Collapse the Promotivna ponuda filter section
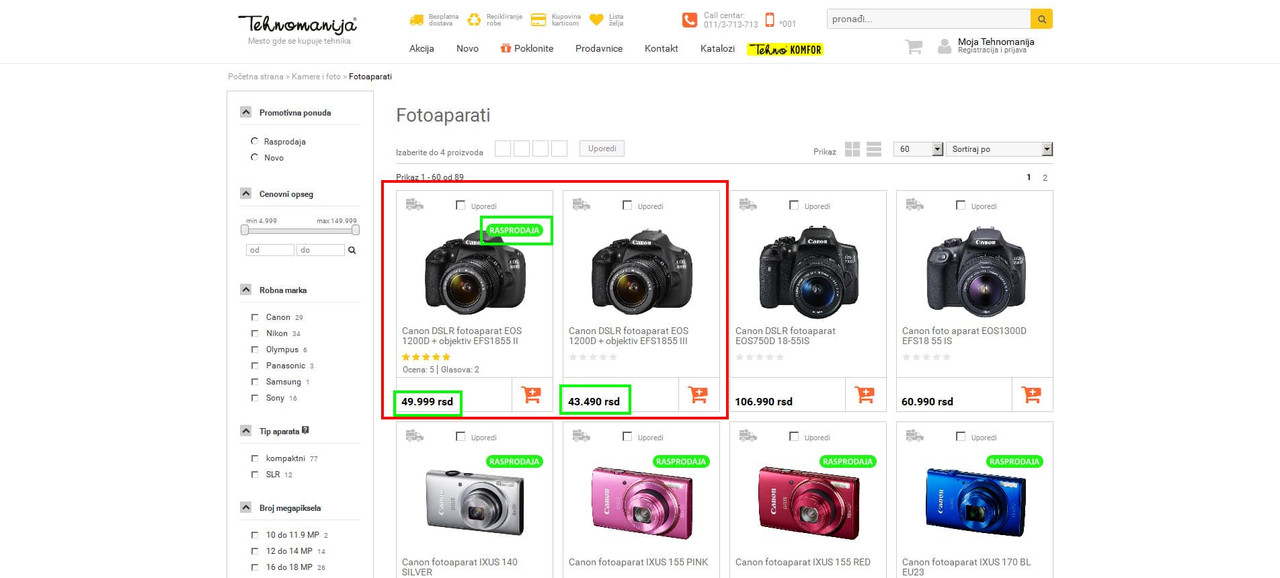 point(246,112)
